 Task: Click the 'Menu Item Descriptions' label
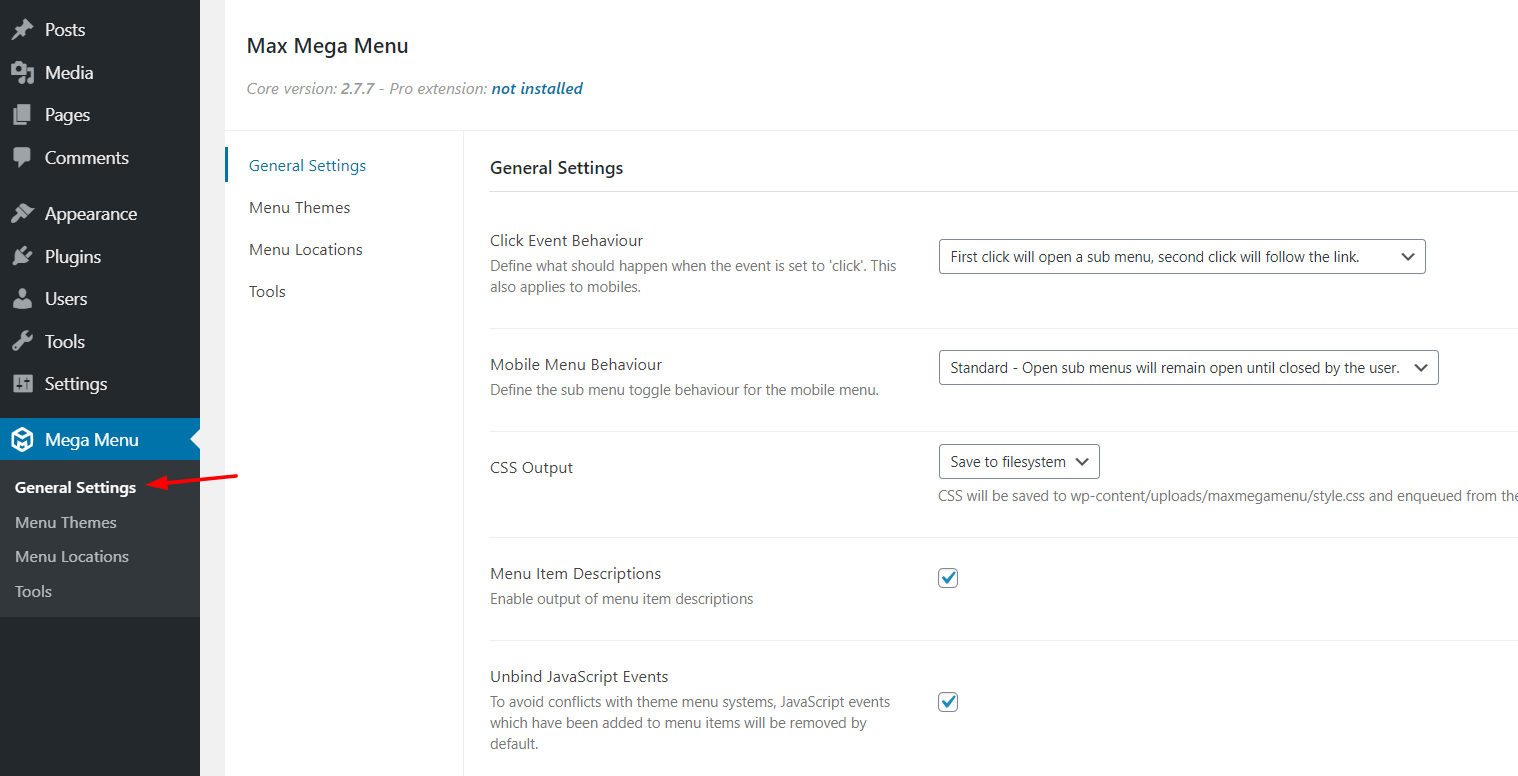[576, 574]
